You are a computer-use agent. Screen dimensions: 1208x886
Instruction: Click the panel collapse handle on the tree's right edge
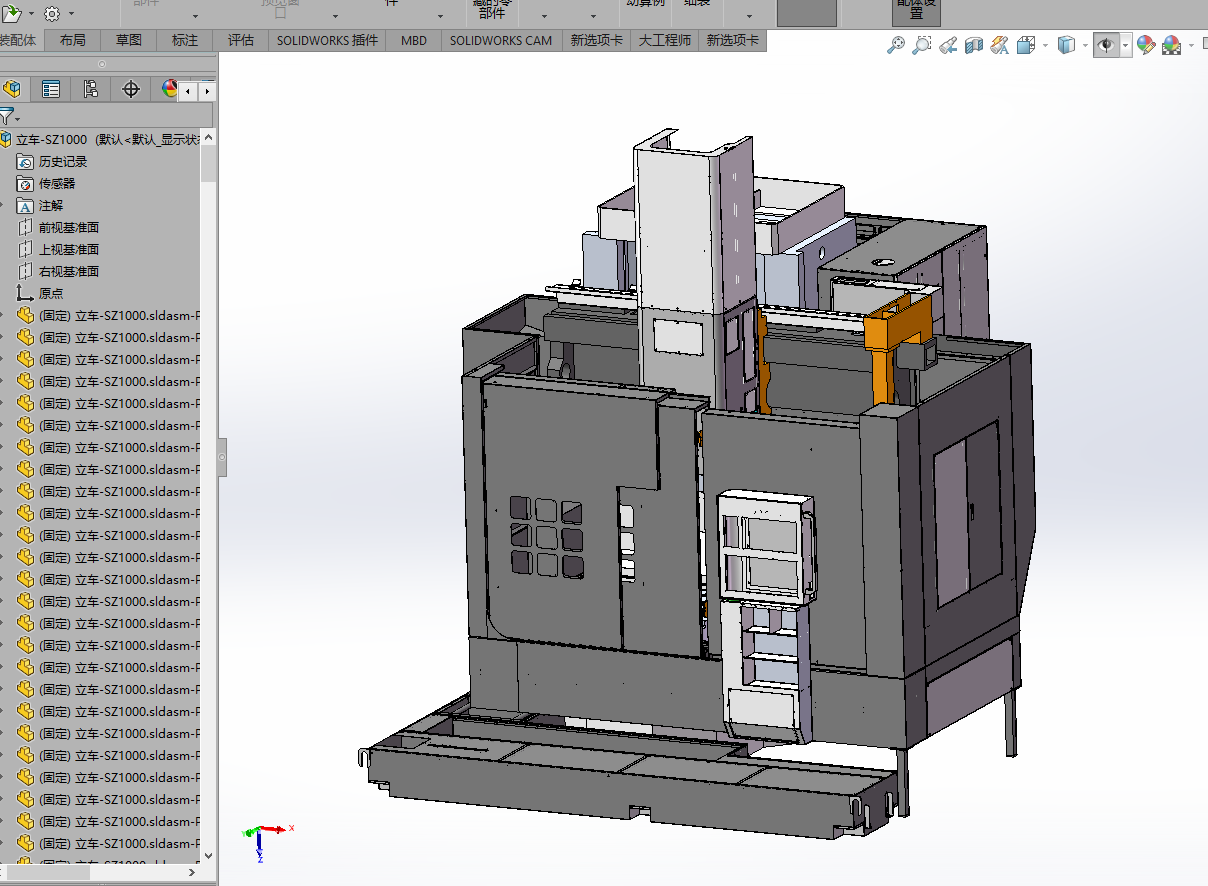[222, 457]
